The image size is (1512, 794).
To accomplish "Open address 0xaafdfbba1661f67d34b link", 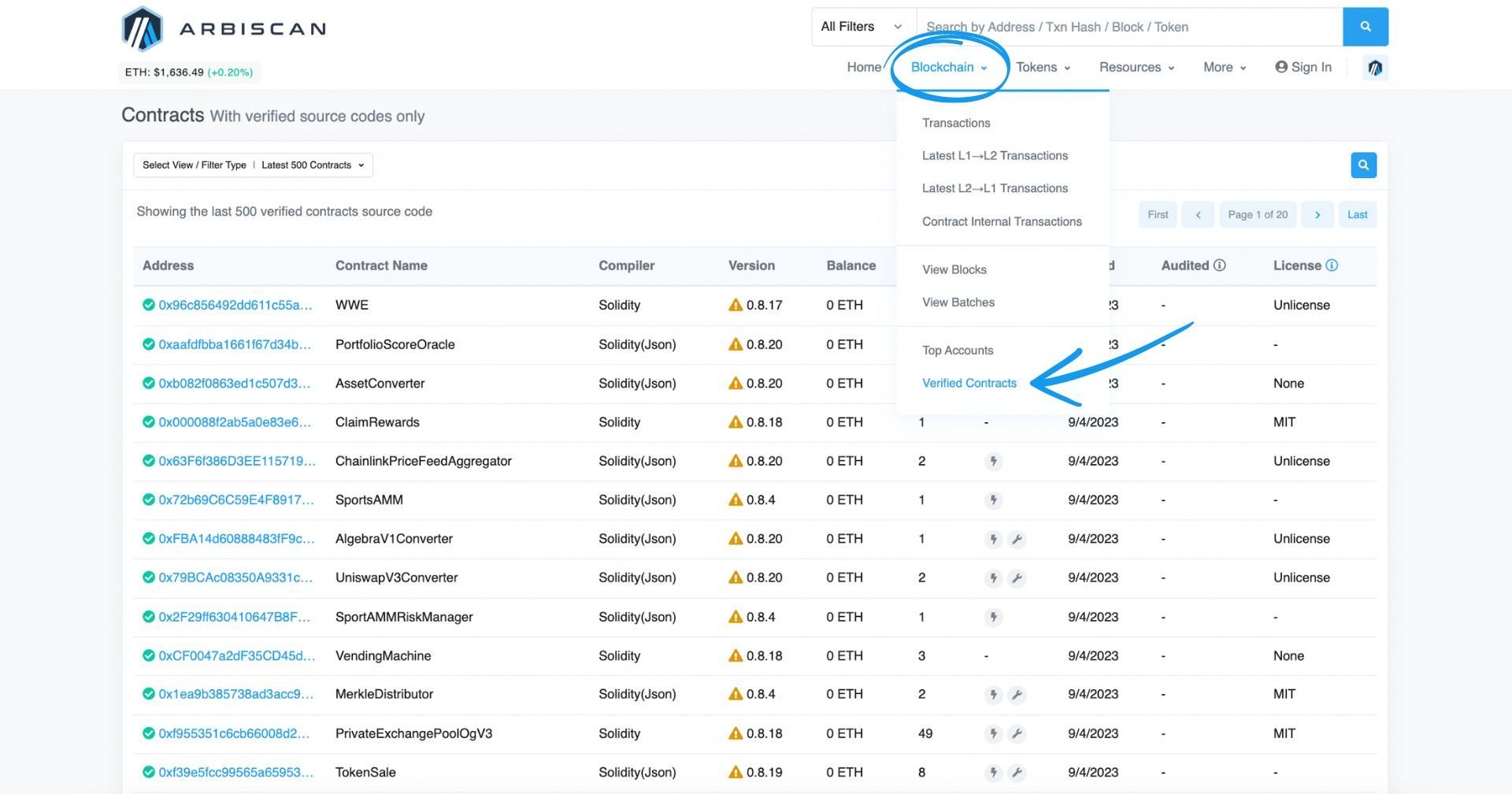I will pos(235,344).
